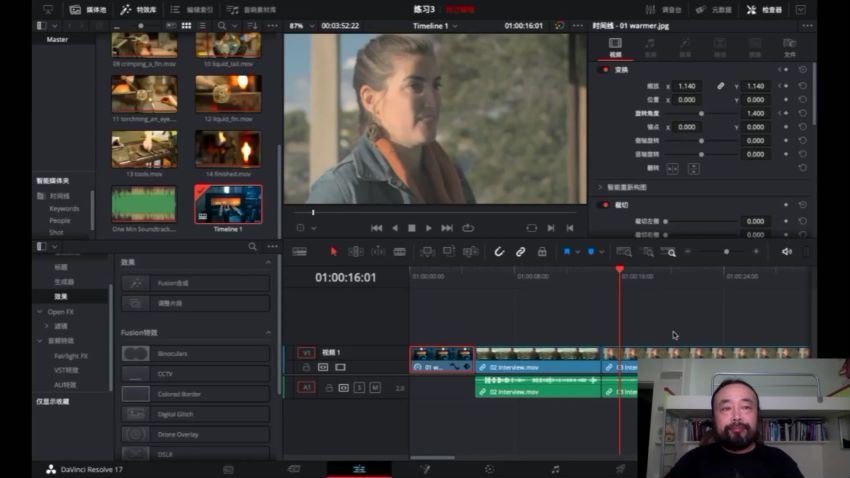Click the Overwrite Clip tool icon

pos(449,251)
